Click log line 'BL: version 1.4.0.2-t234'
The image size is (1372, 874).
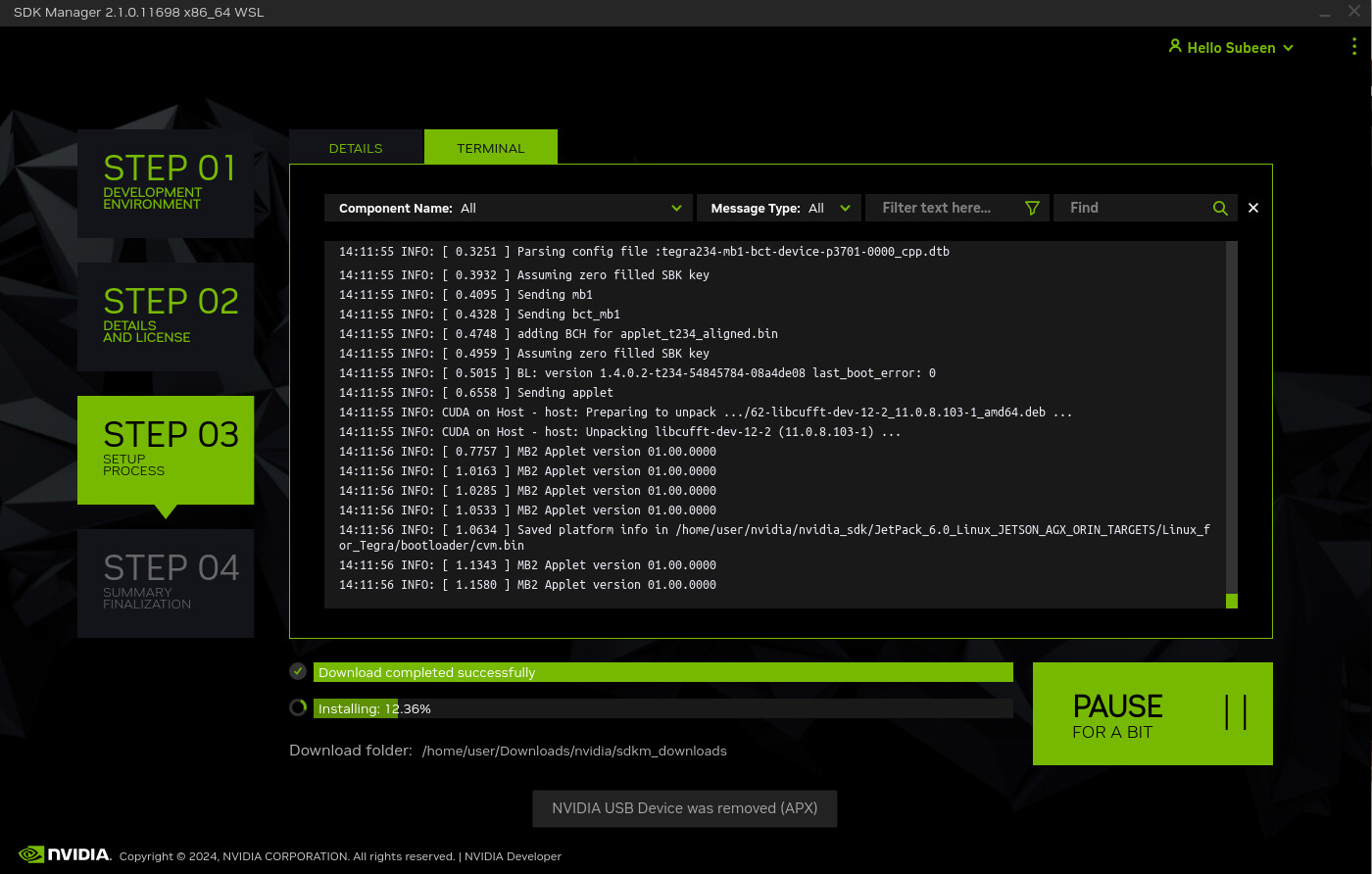(637, 373)
